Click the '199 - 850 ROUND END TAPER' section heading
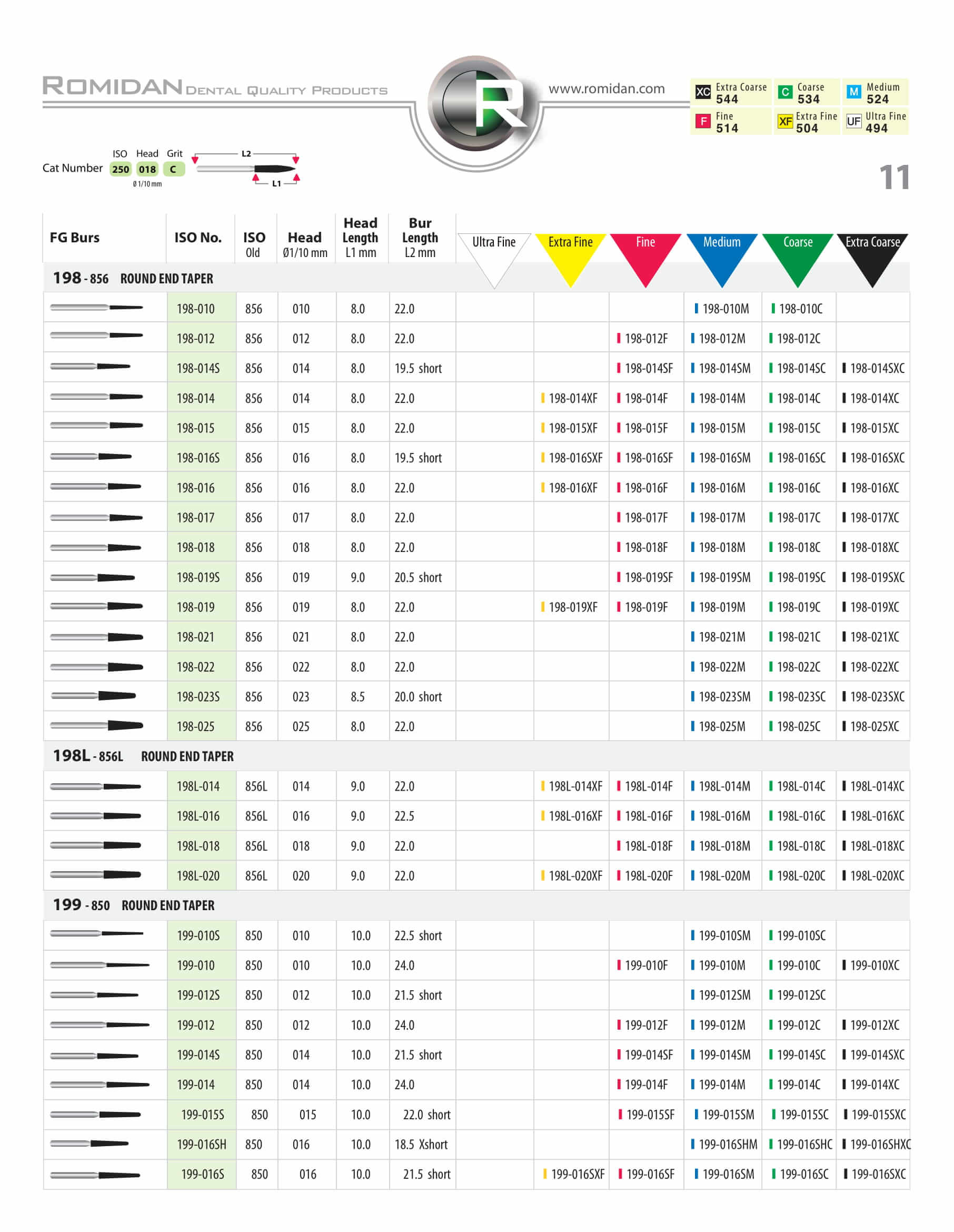This screenshot has height=1232, width=954. pos(134,905)
